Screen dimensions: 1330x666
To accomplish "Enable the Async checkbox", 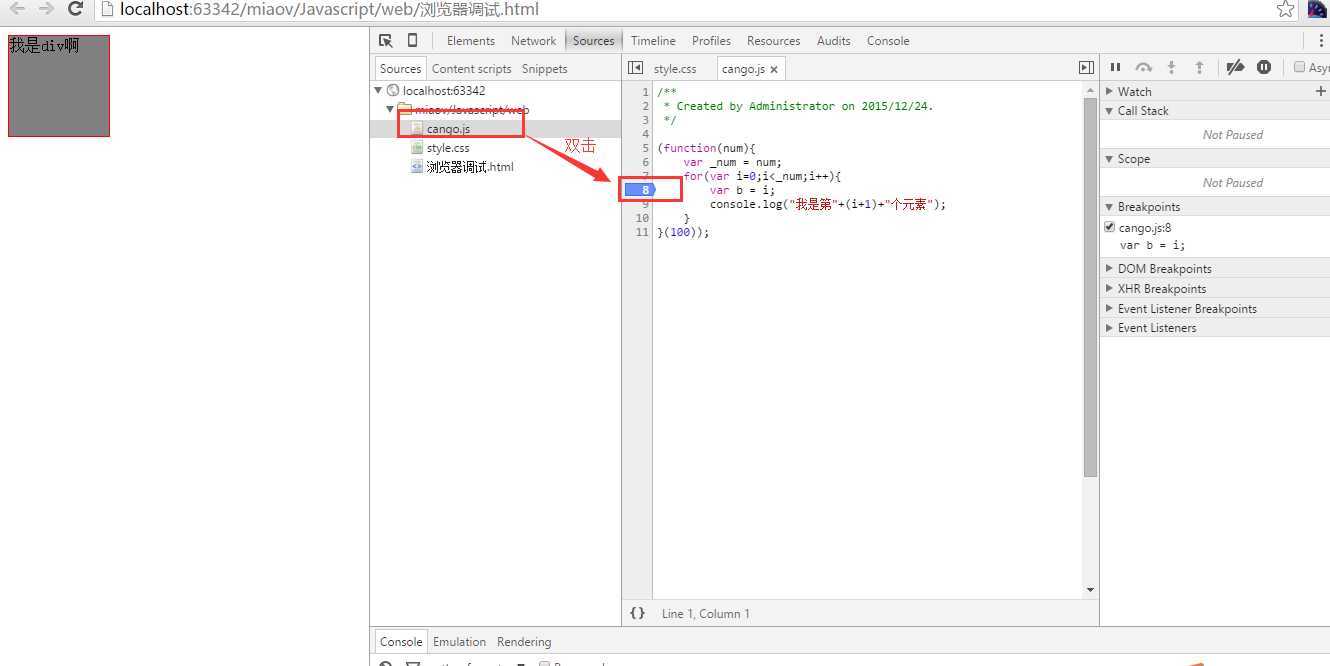I will coord(1300,67).
